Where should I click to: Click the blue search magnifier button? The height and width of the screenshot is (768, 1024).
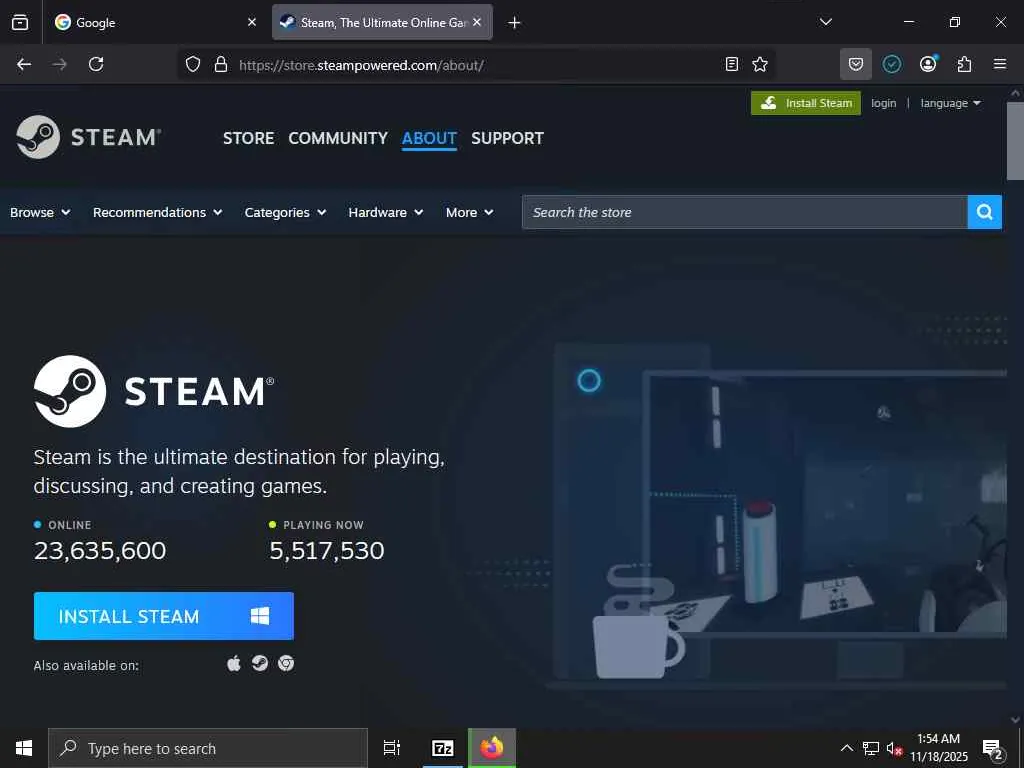[x=985, y=212]
